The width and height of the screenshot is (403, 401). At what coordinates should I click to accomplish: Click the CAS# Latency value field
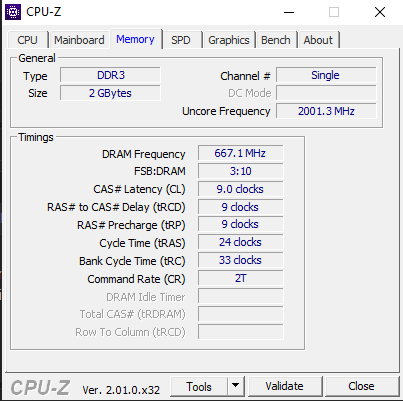click(240, 189)
